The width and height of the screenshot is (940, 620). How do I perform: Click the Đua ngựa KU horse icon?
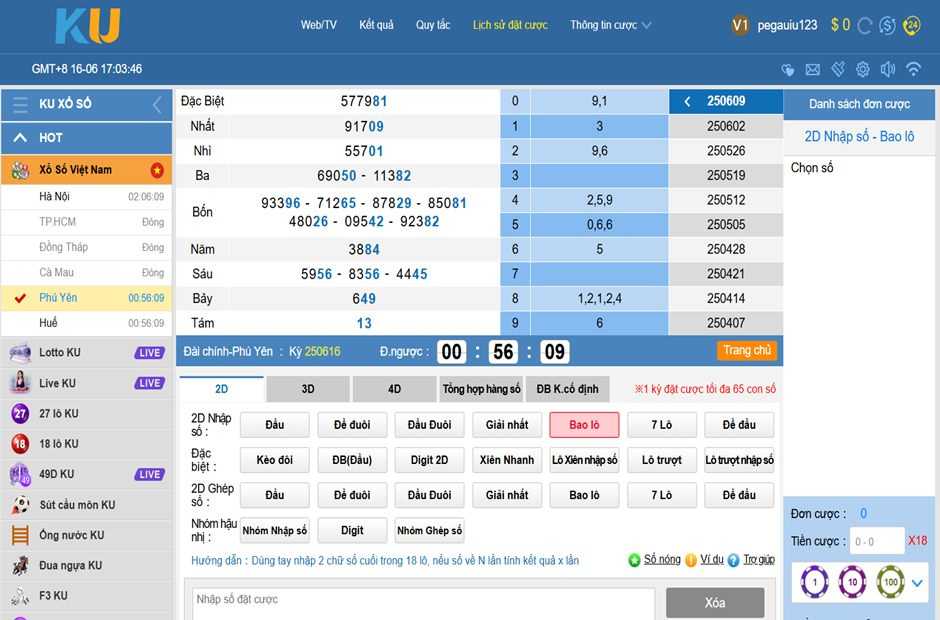point(20,565)
